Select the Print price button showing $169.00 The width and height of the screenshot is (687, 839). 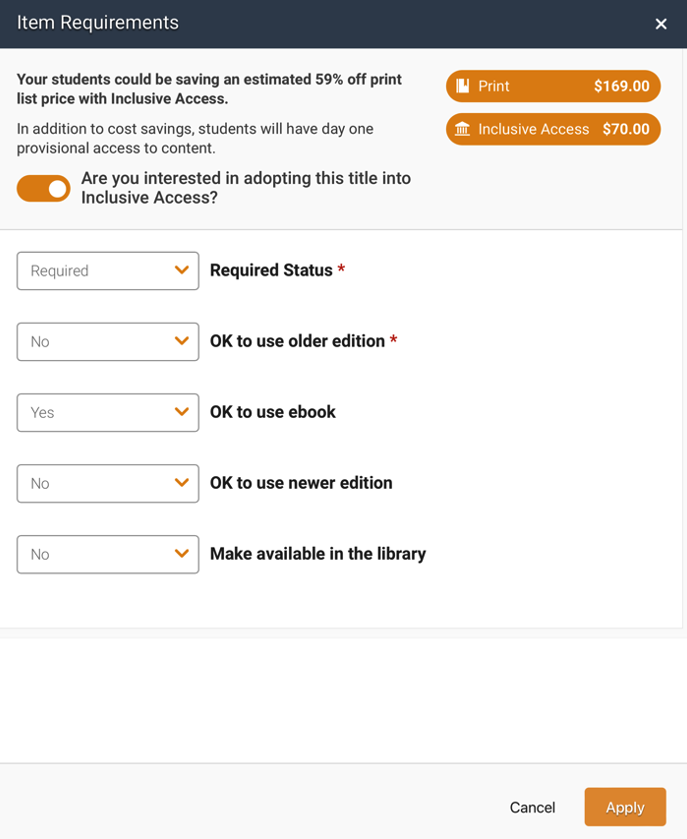[552, 86]
